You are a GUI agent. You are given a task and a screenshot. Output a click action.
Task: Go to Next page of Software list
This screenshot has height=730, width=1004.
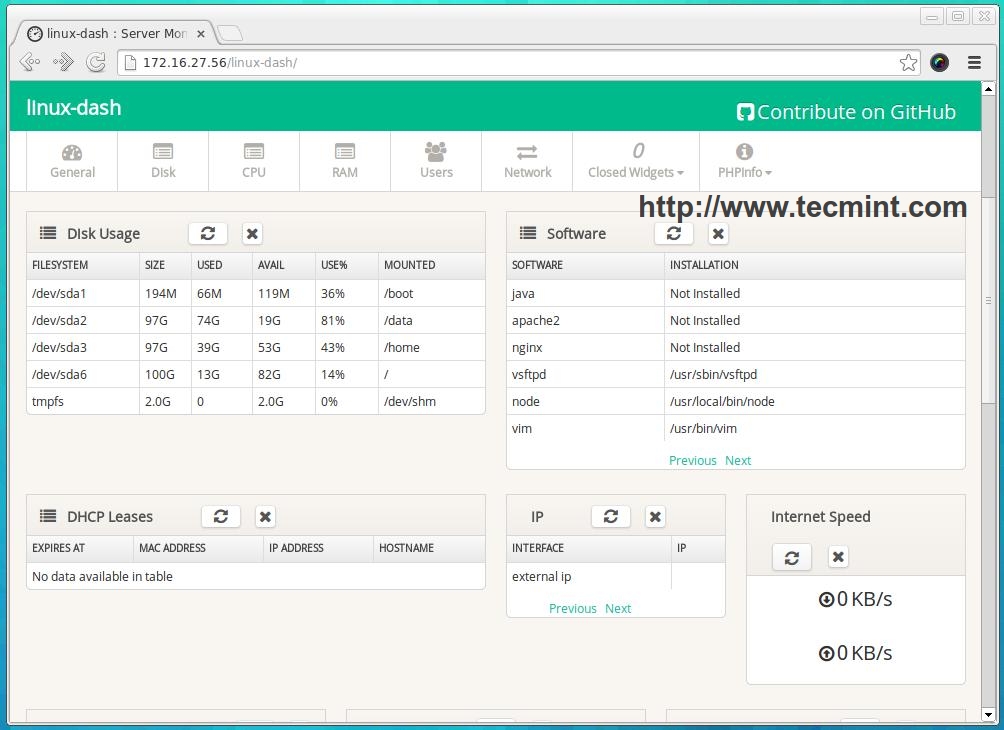coord(738,460)
